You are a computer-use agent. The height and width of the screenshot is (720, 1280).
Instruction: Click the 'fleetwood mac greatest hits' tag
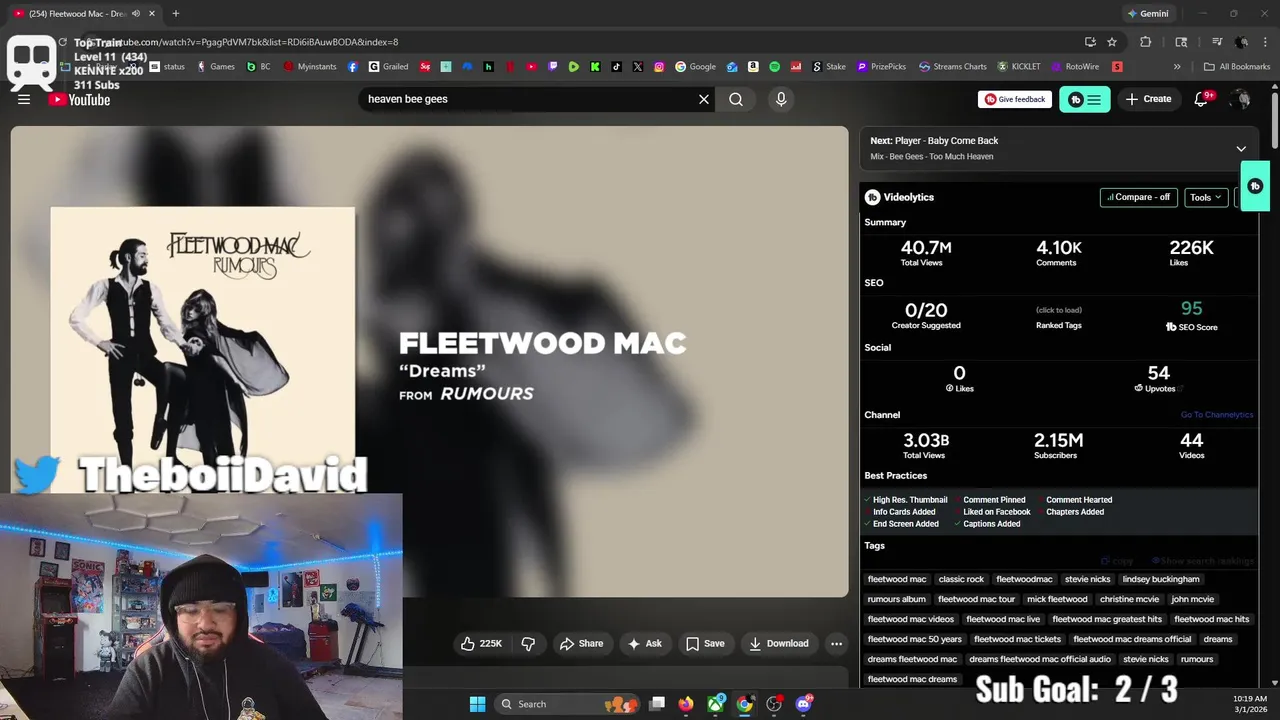coord(1107,619)
